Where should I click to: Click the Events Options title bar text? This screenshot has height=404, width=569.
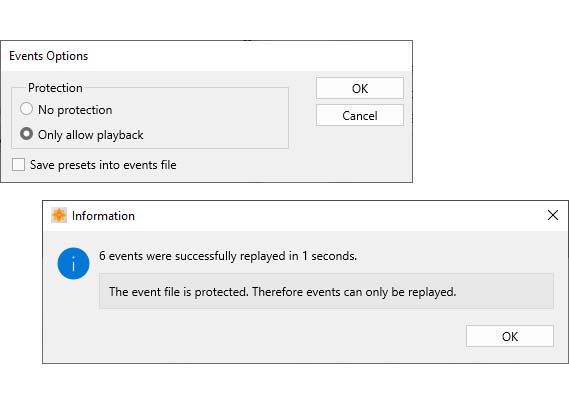pos(49,56)
